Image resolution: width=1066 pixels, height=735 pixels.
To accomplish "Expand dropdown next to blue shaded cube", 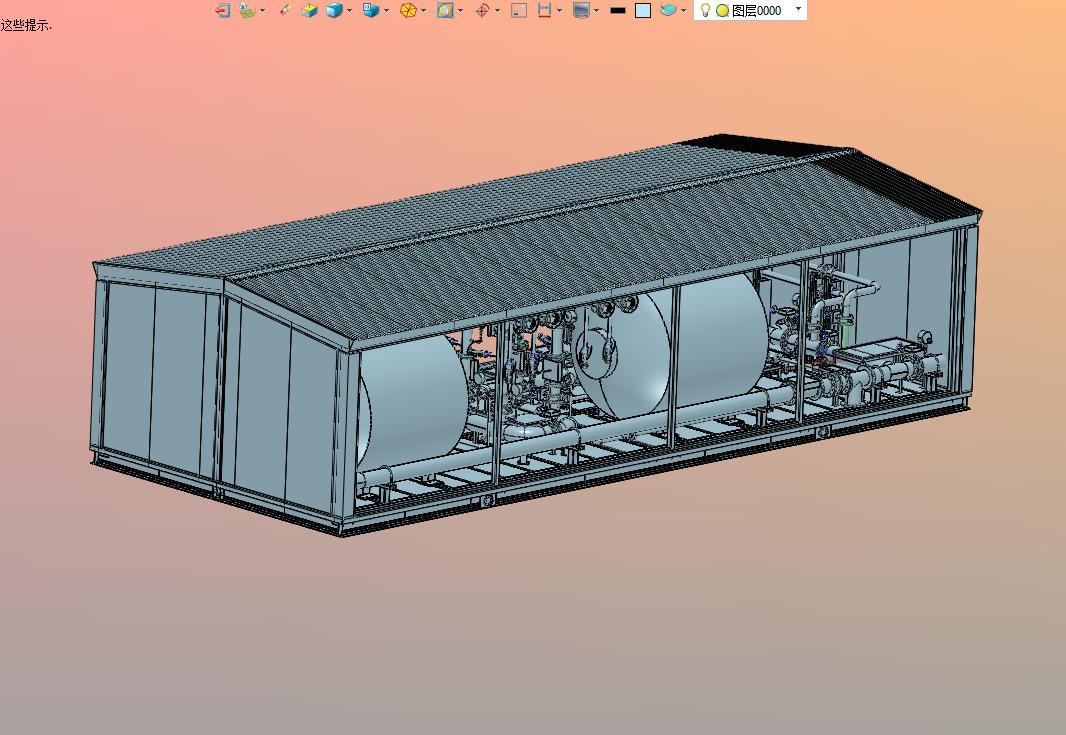I will [349, 10].
